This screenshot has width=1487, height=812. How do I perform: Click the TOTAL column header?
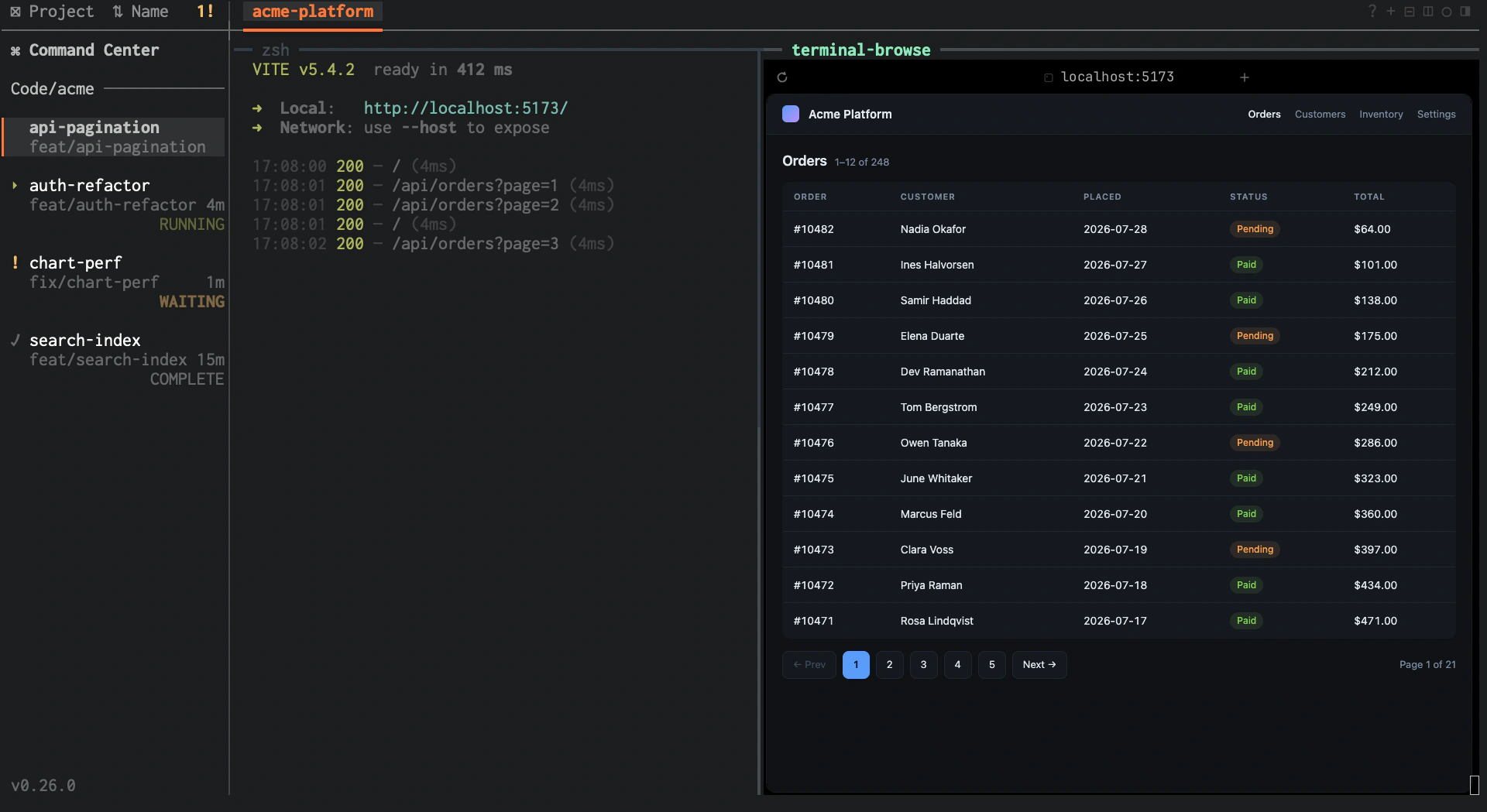[1369, 197]
